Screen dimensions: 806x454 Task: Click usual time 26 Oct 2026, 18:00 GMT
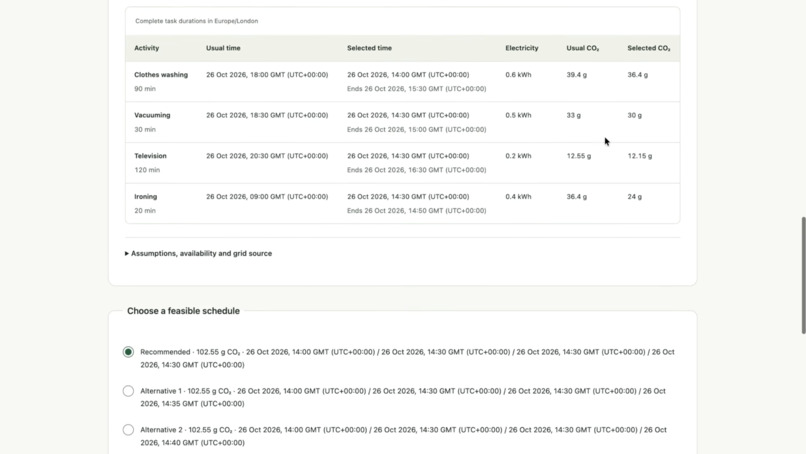point(267,75)
